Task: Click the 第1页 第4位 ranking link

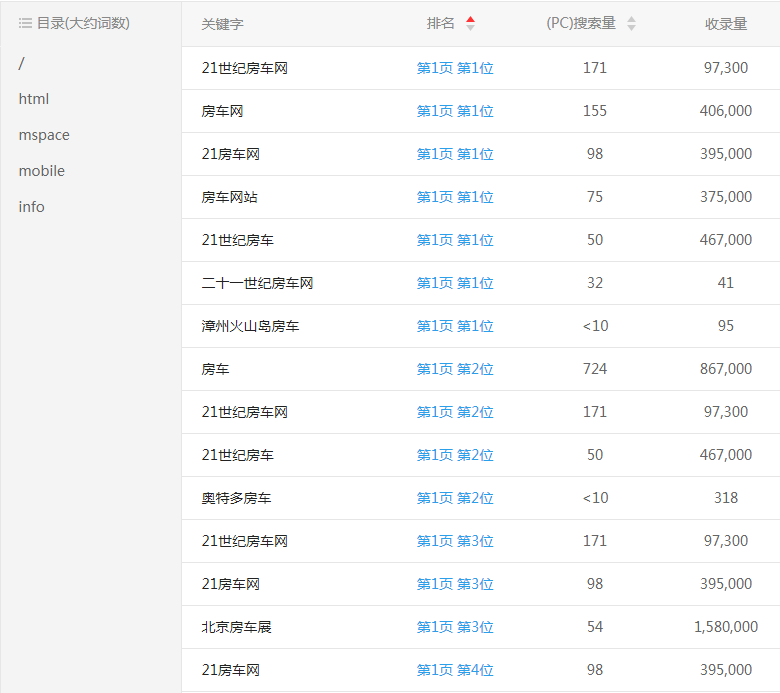Action: [455, 670]
